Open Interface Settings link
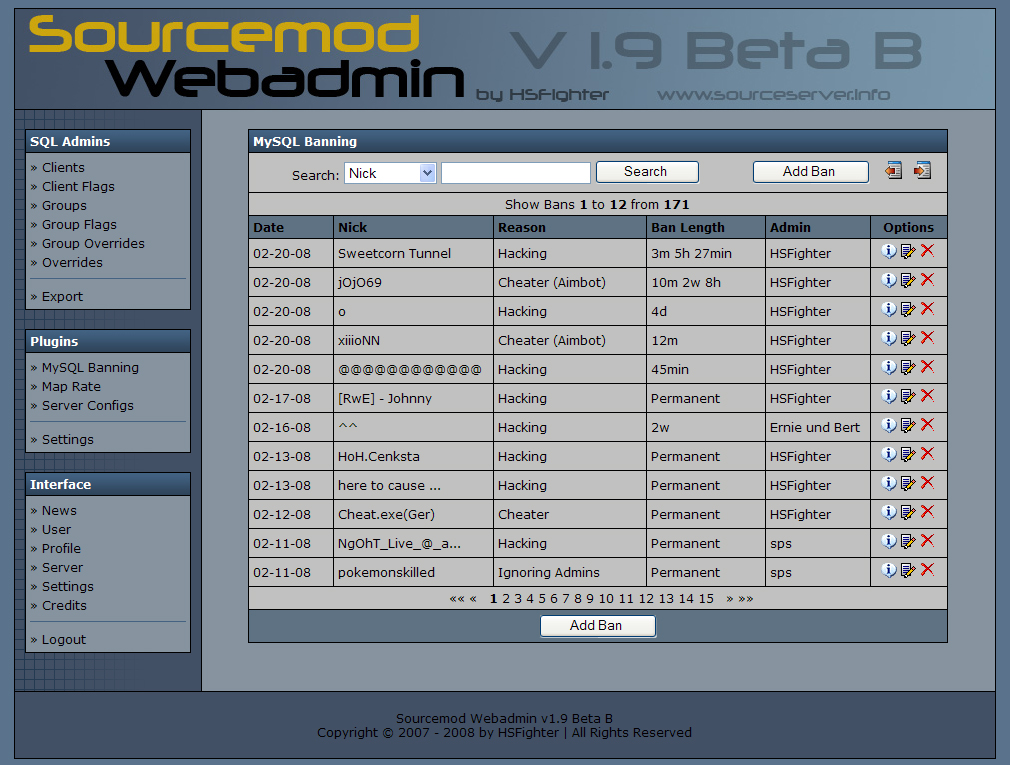 click(68, 587)
